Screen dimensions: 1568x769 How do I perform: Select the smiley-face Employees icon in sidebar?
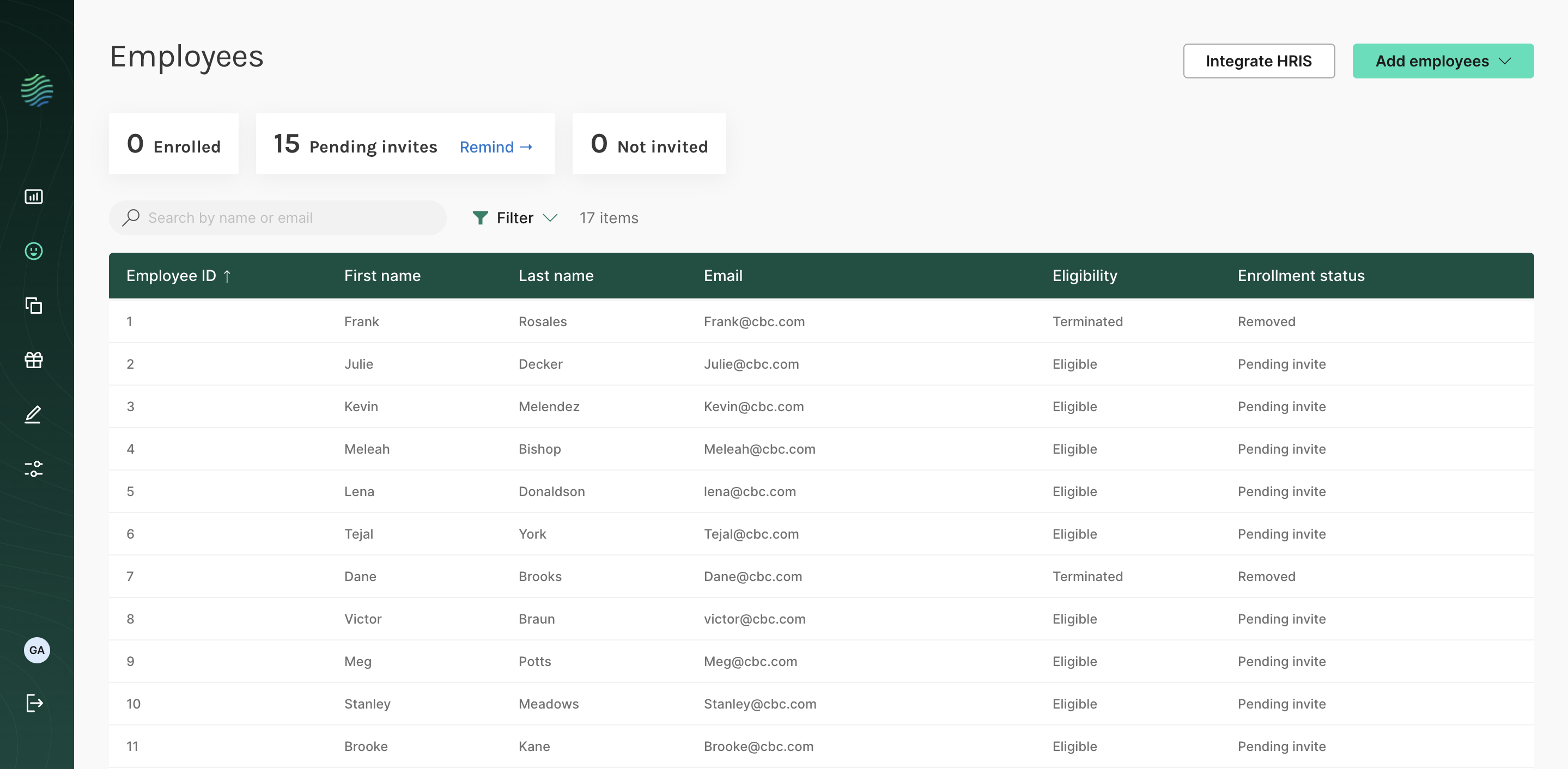[33, 251]
